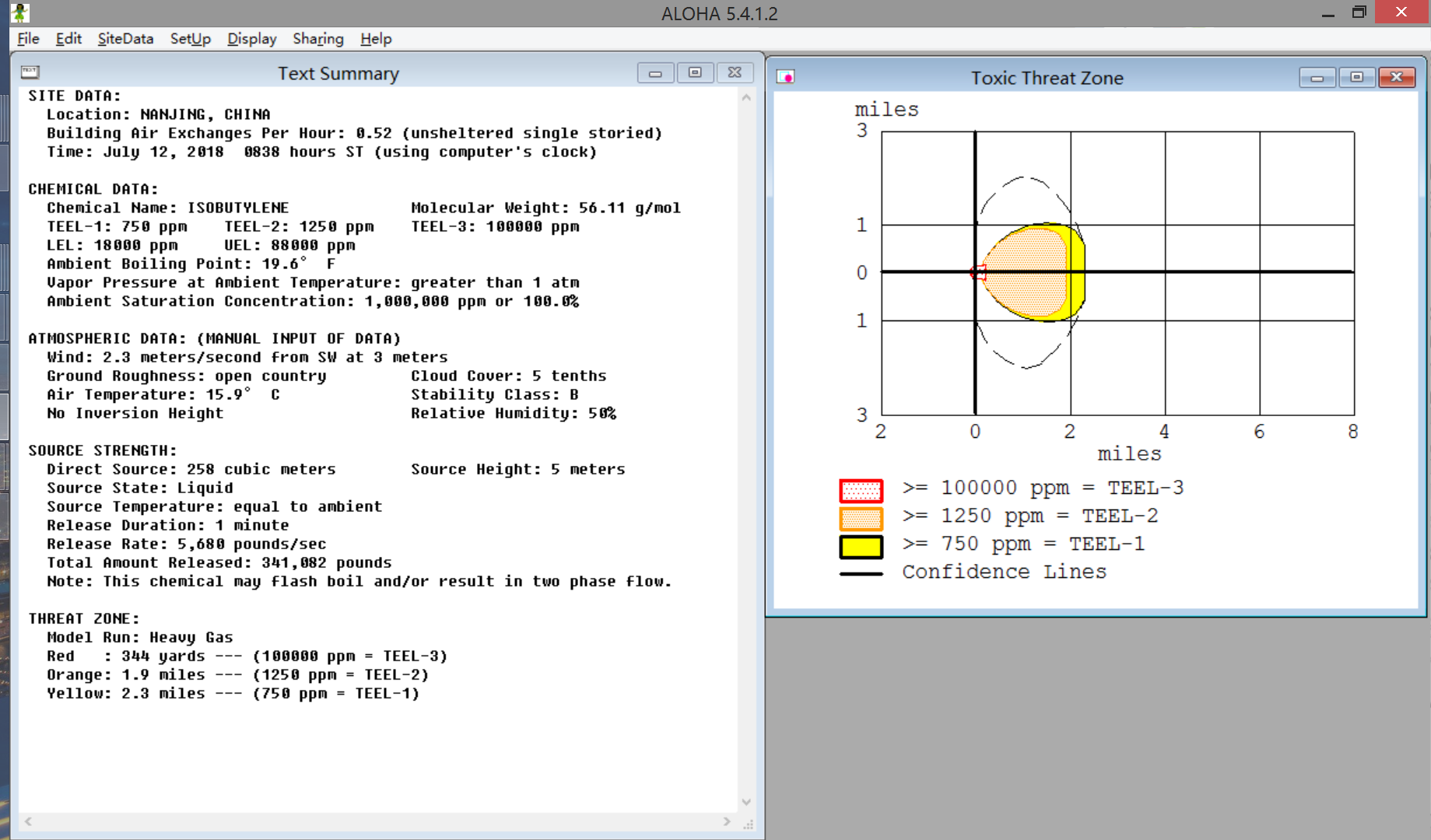Open the SetUp menu

click(191, 39)
